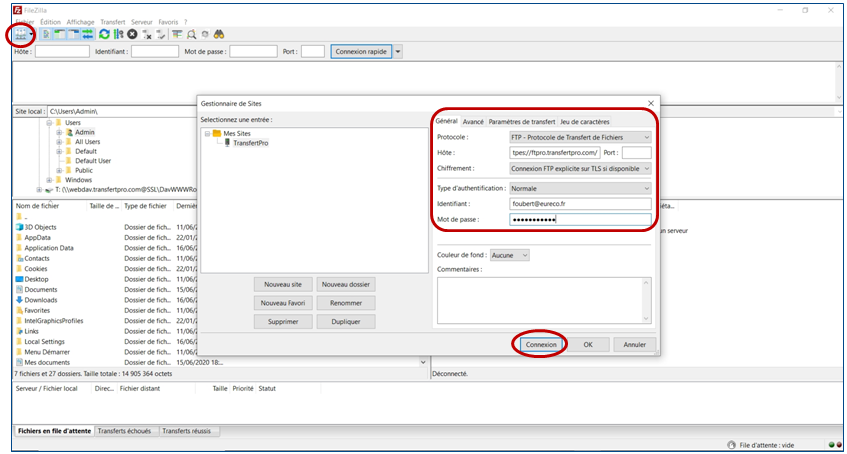This screenshot has height=454, width=847.
Task: Switch to Jeu de caractères tab
Action: 585,122
